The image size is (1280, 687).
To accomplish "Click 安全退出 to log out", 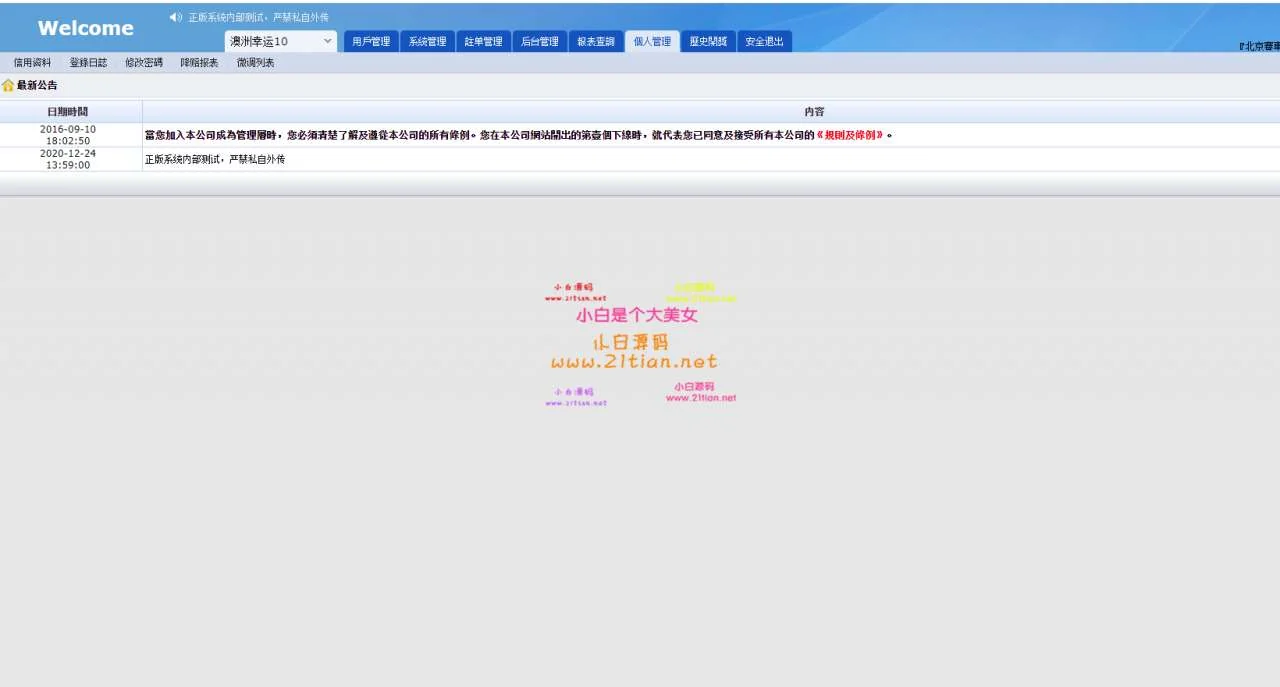I will pyautogui.click(x=764, y=42).
